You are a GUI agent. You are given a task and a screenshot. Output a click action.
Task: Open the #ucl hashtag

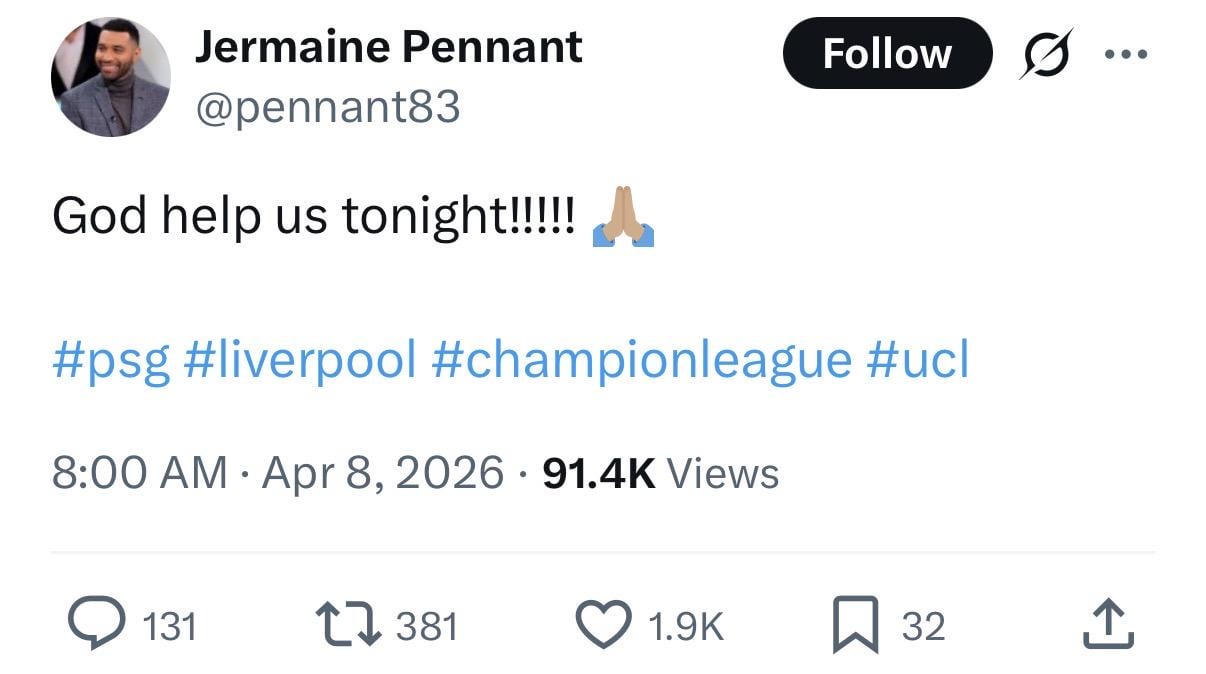click(x=918, y=360)
